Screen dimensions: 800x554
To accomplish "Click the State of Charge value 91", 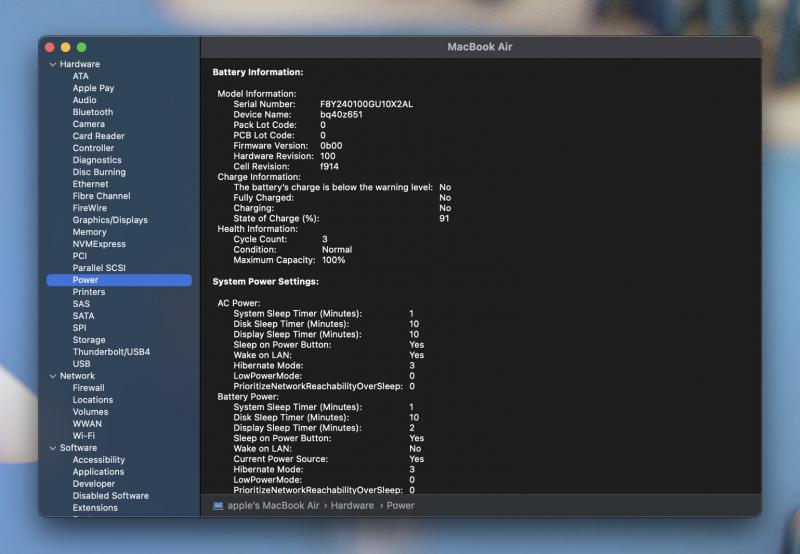I will [x=444, y=218].
